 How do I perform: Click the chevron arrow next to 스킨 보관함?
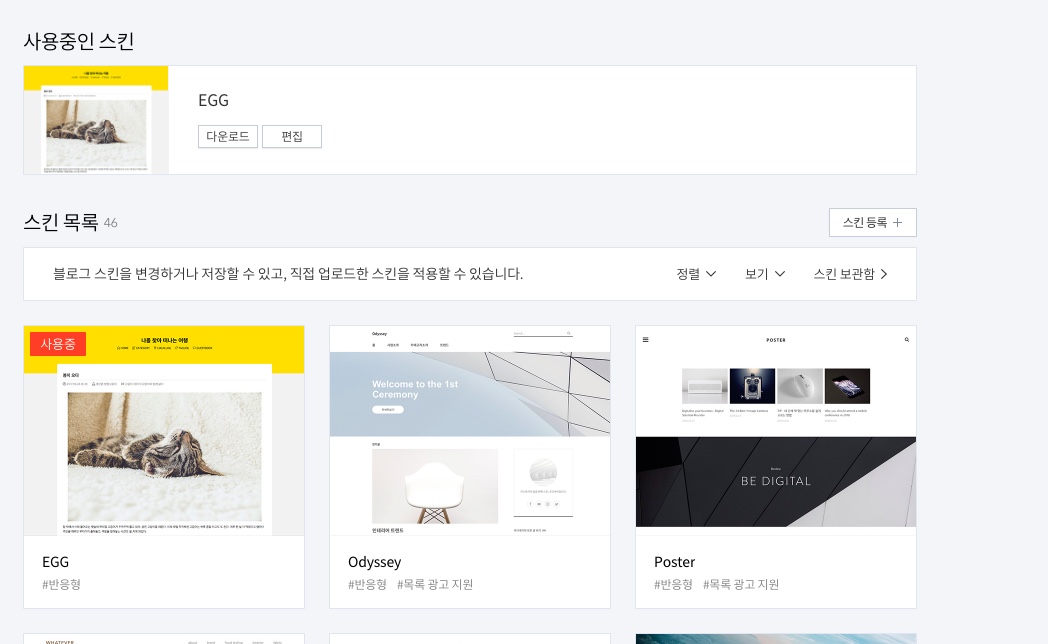[x=884, y=274]
